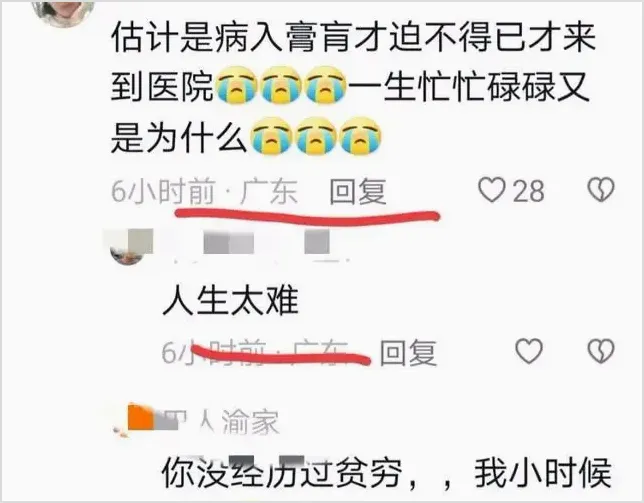The height and width of the screenshot is (503, 644).
Task: Select the 人生太难 comment text
Action: pyautogui.click(x=230, y=301)
